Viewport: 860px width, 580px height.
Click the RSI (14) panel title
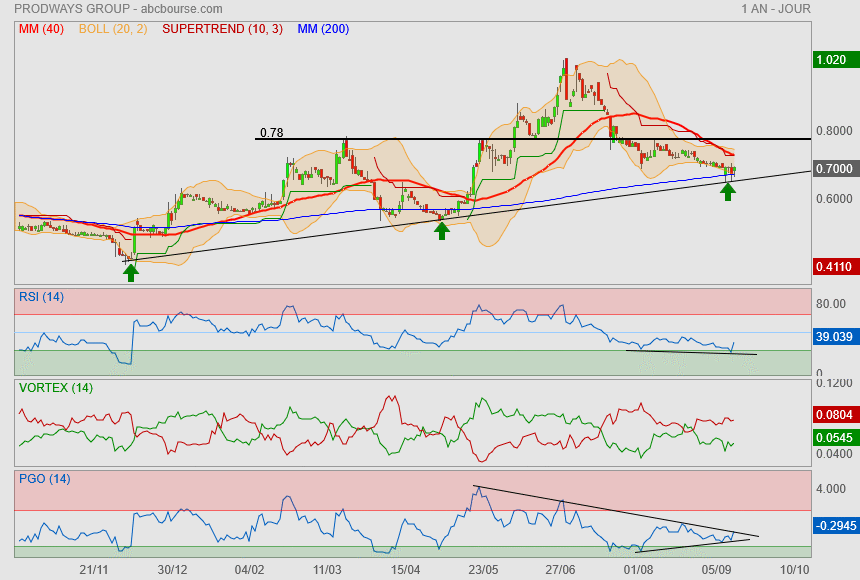[41, 296]
